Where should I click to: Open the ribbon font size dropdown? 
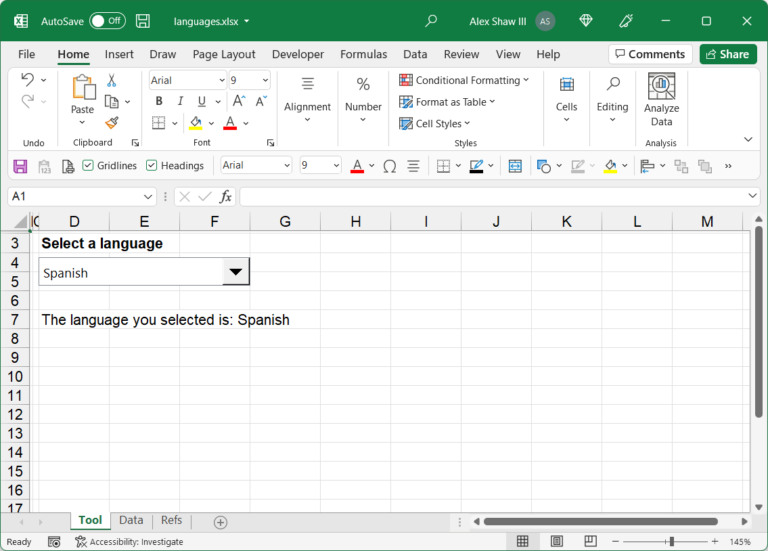[265, 80]
